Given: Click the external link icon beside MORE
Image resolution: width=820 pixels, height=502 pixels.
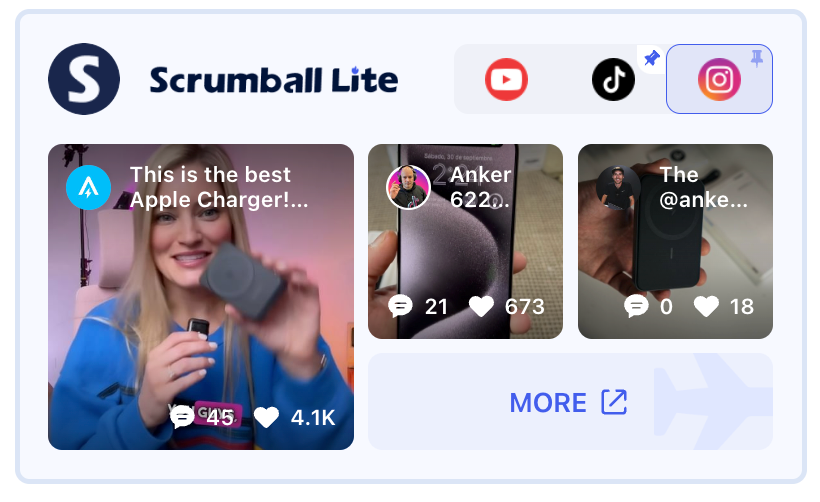Looking at the screenshot, I should [614, 402].
